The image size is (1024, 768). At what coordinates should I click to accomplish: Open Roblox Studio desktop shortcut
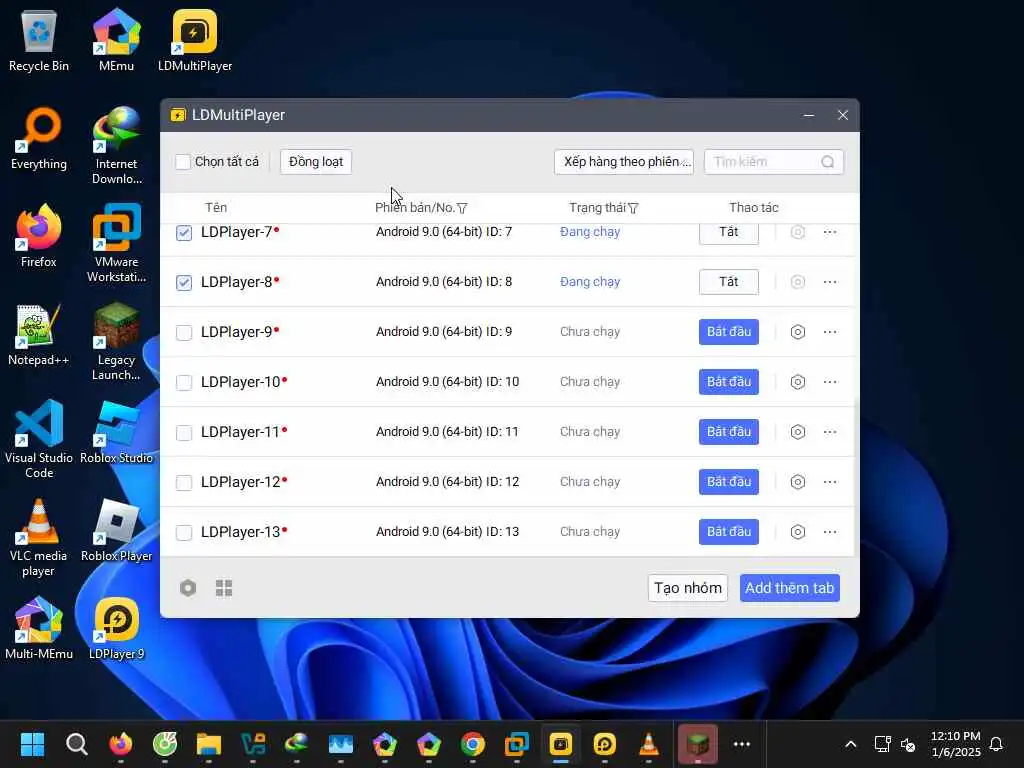pos(116,432)
